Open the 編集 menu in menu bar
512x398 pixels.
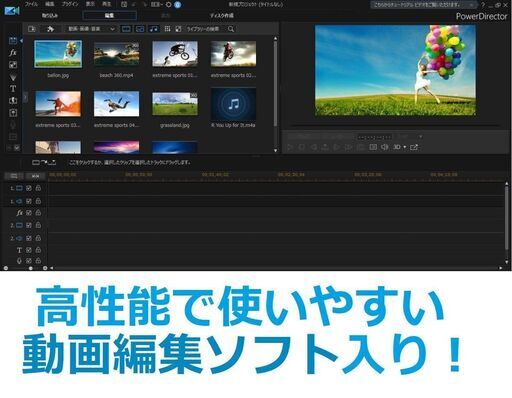point(50,4)
